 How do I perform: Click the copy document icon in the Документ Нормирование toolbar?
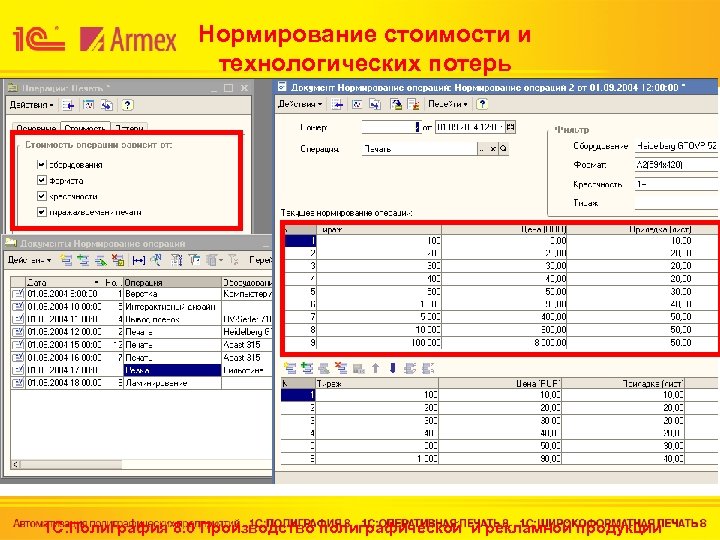pos(375,104)
